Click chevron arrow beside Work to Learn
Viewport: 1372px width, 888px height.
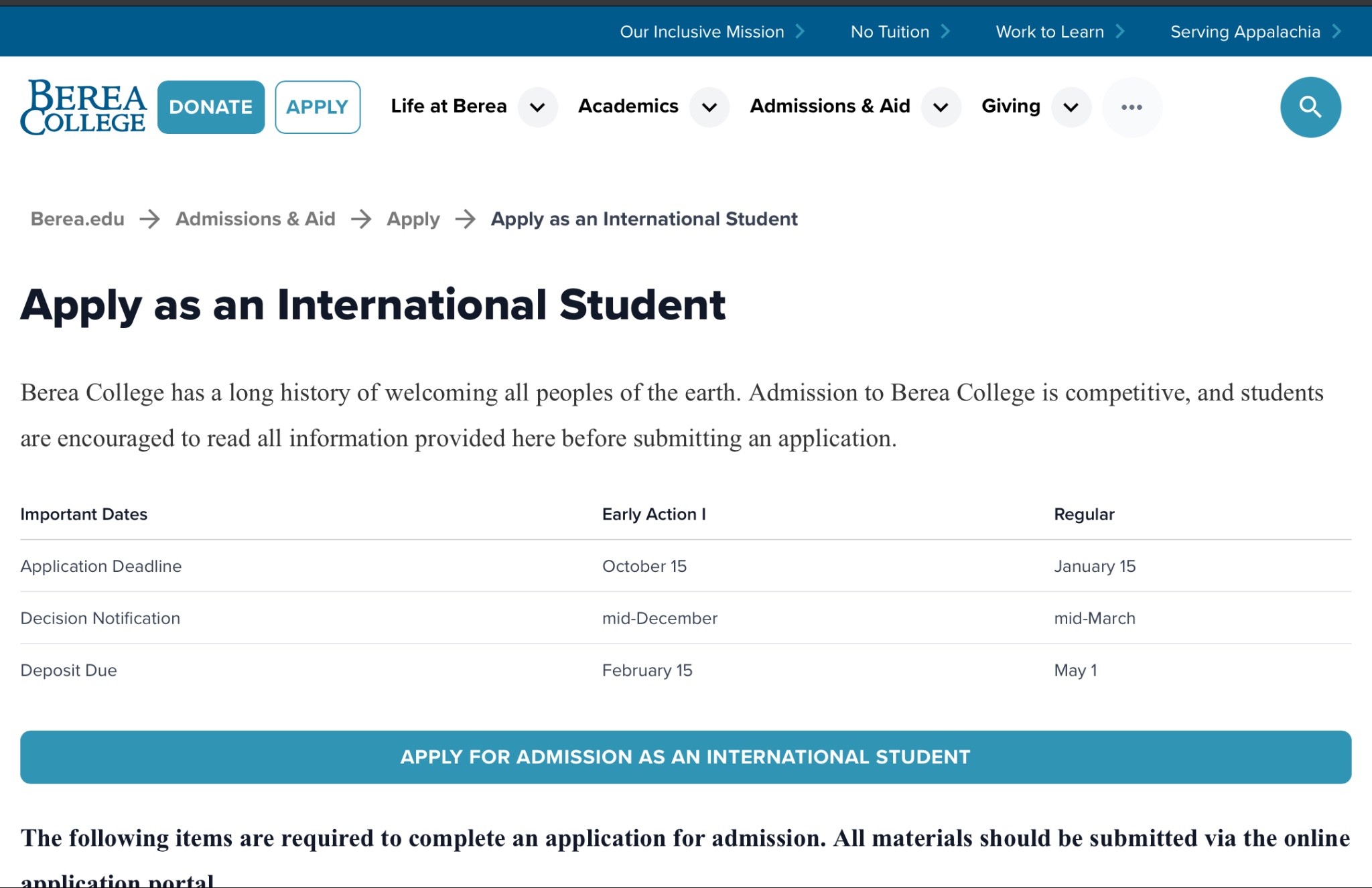coord(1120,31)
